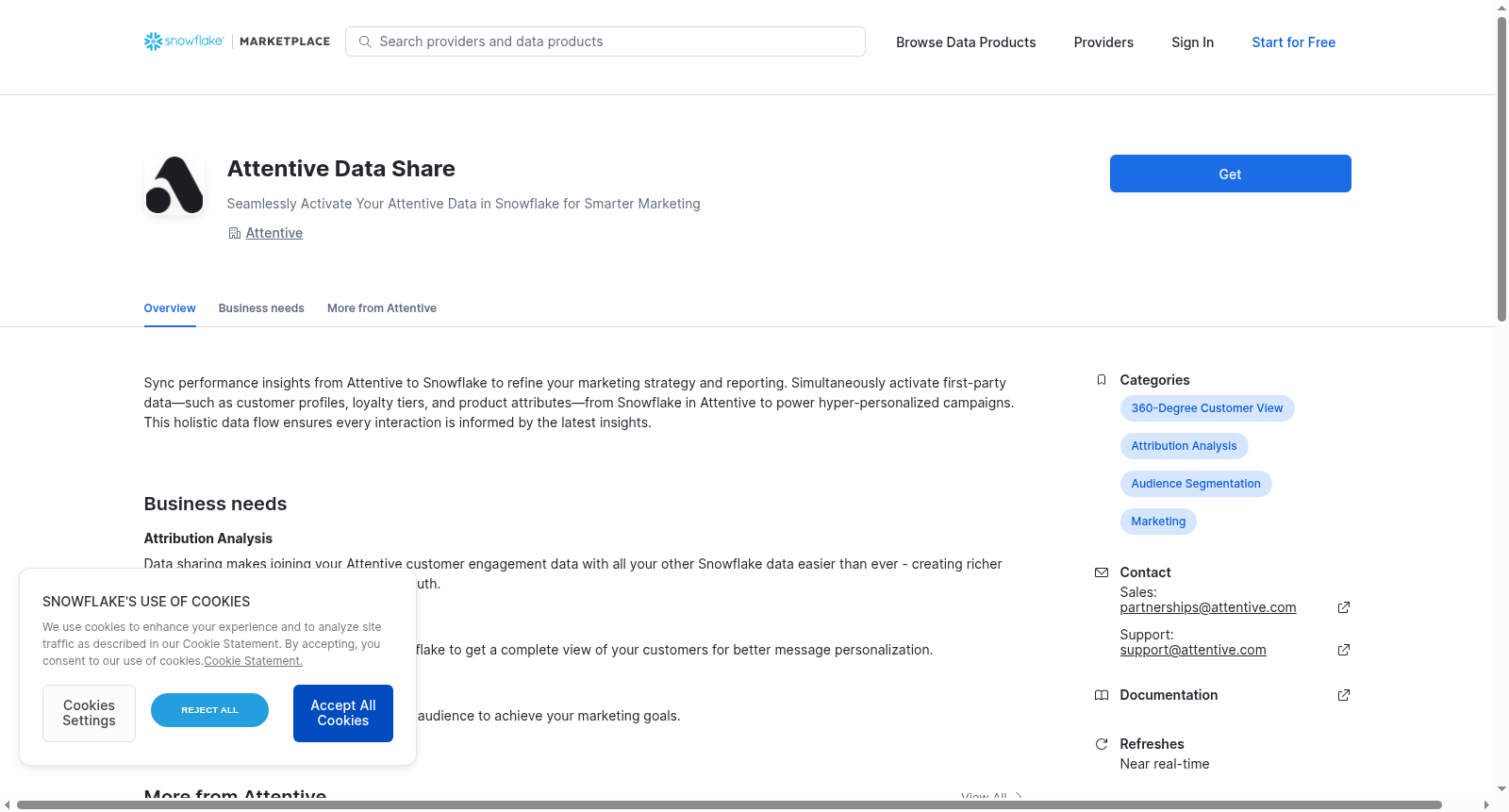
Task: Click Start for Free link
Action: pyautogui.click(x=1293, y=42)
